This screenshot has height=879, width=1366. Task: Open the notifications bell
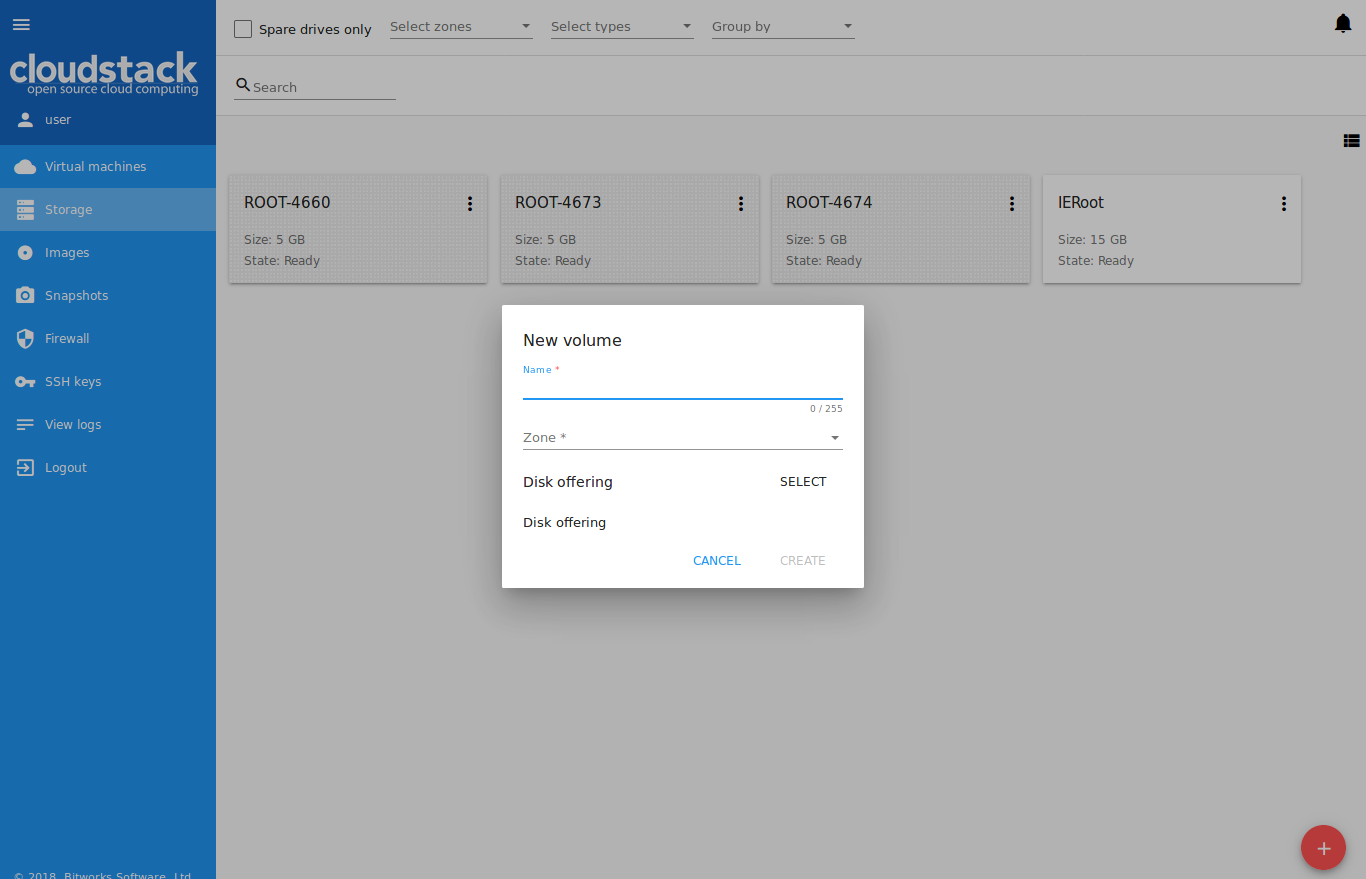click(x=1343, y=24)
